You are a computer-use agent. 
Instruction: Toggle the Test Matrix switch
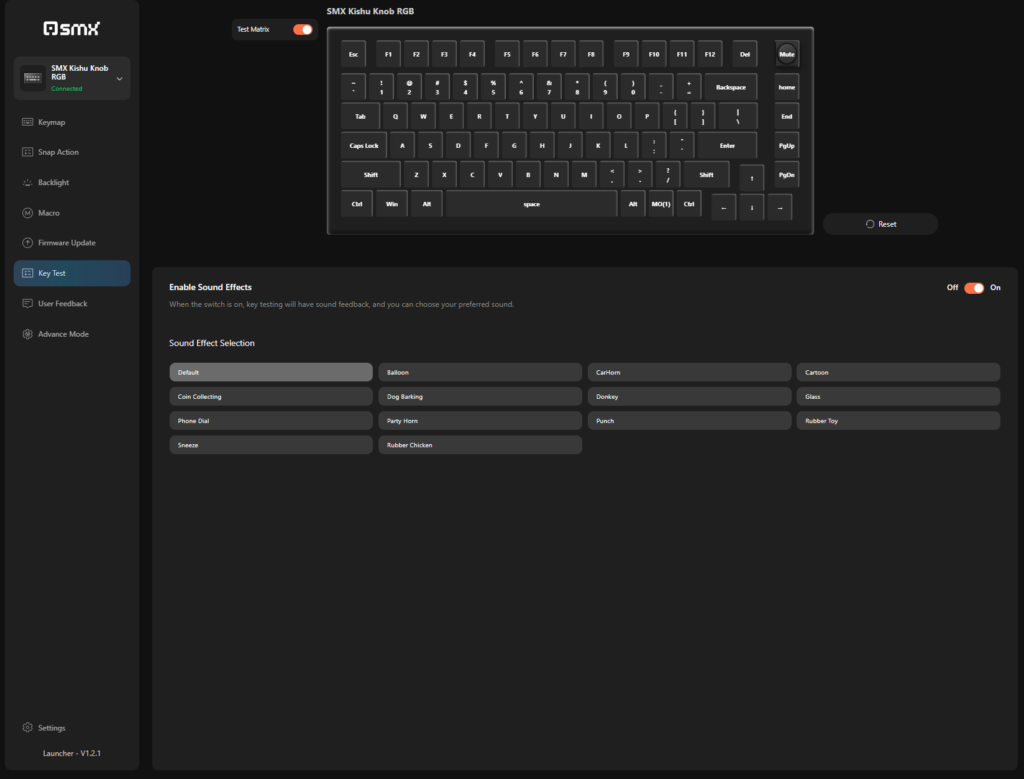tap(302, 30)
